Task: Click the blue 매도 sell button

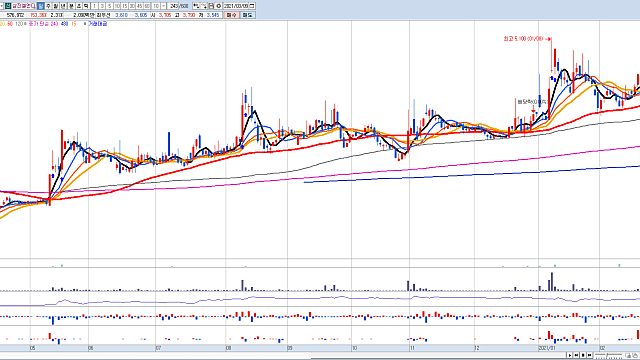Action: pos(247,15)
